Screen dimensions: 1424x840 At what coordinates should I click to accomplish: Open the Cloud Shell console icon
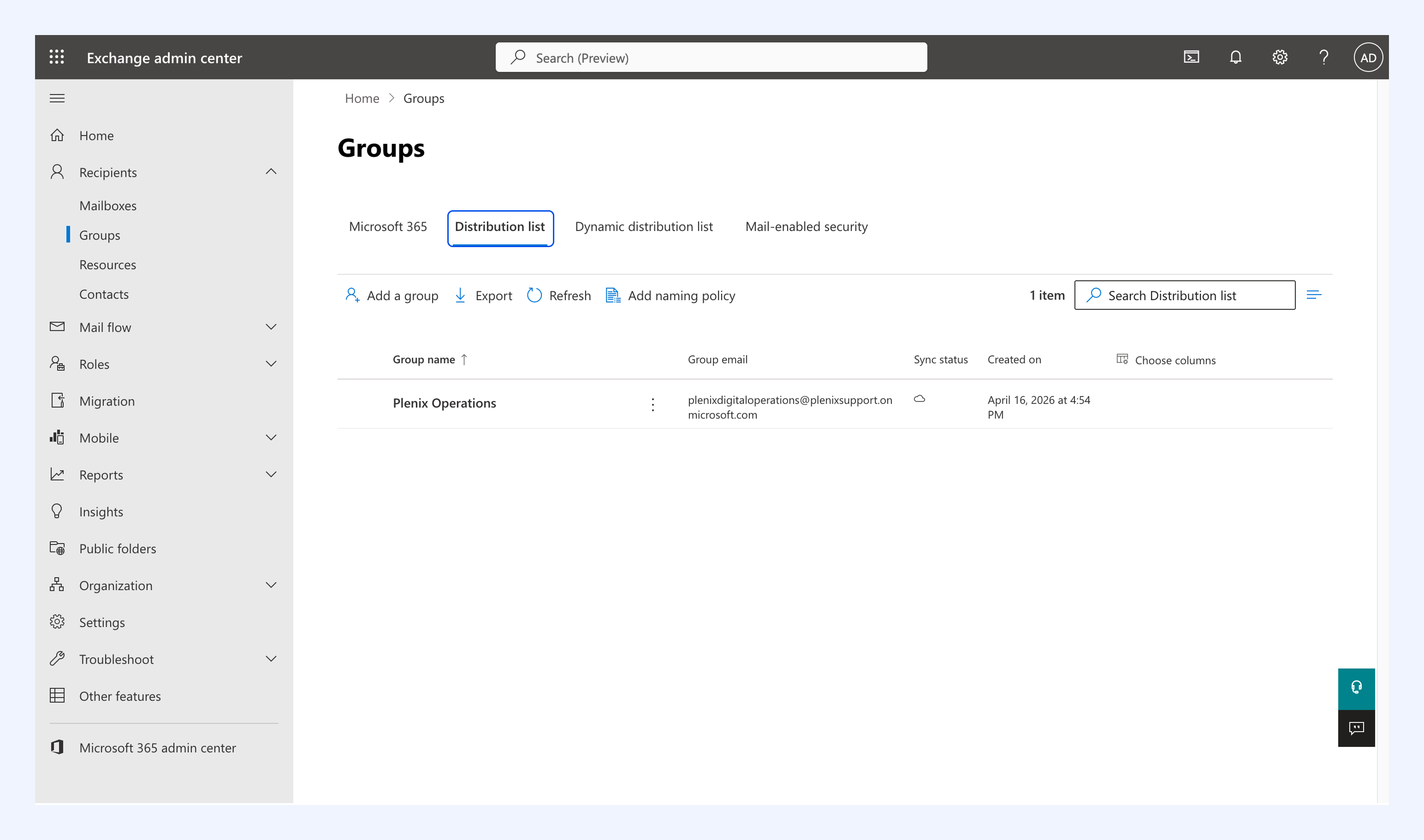(1191, 57)
